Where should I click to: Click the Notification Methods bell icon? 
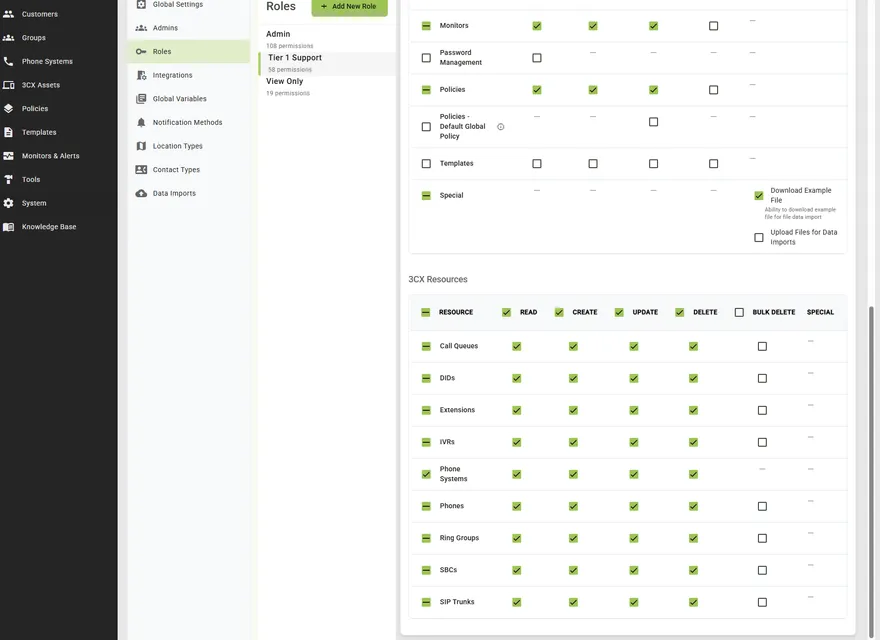point(141,122)
